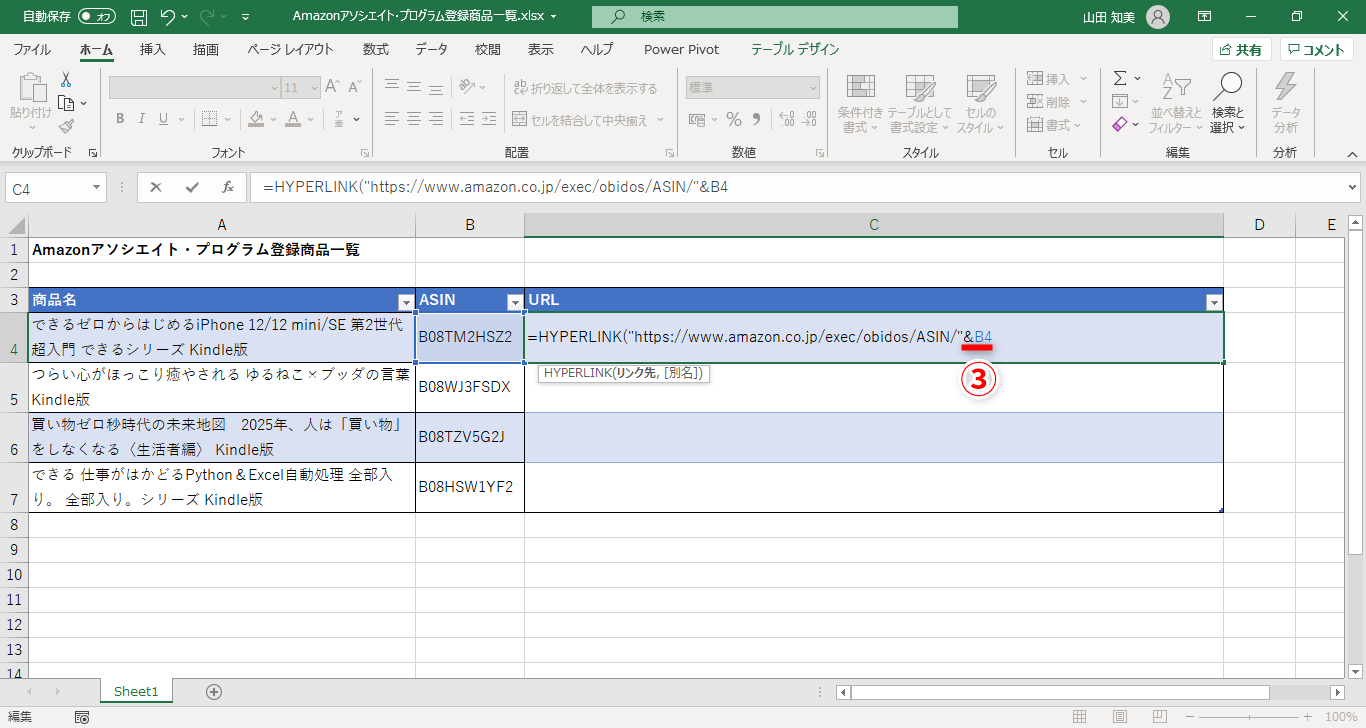Launch データ分析 analyze data
The width and height of the screenshot is (1366, 728).
pos(1286,104)
